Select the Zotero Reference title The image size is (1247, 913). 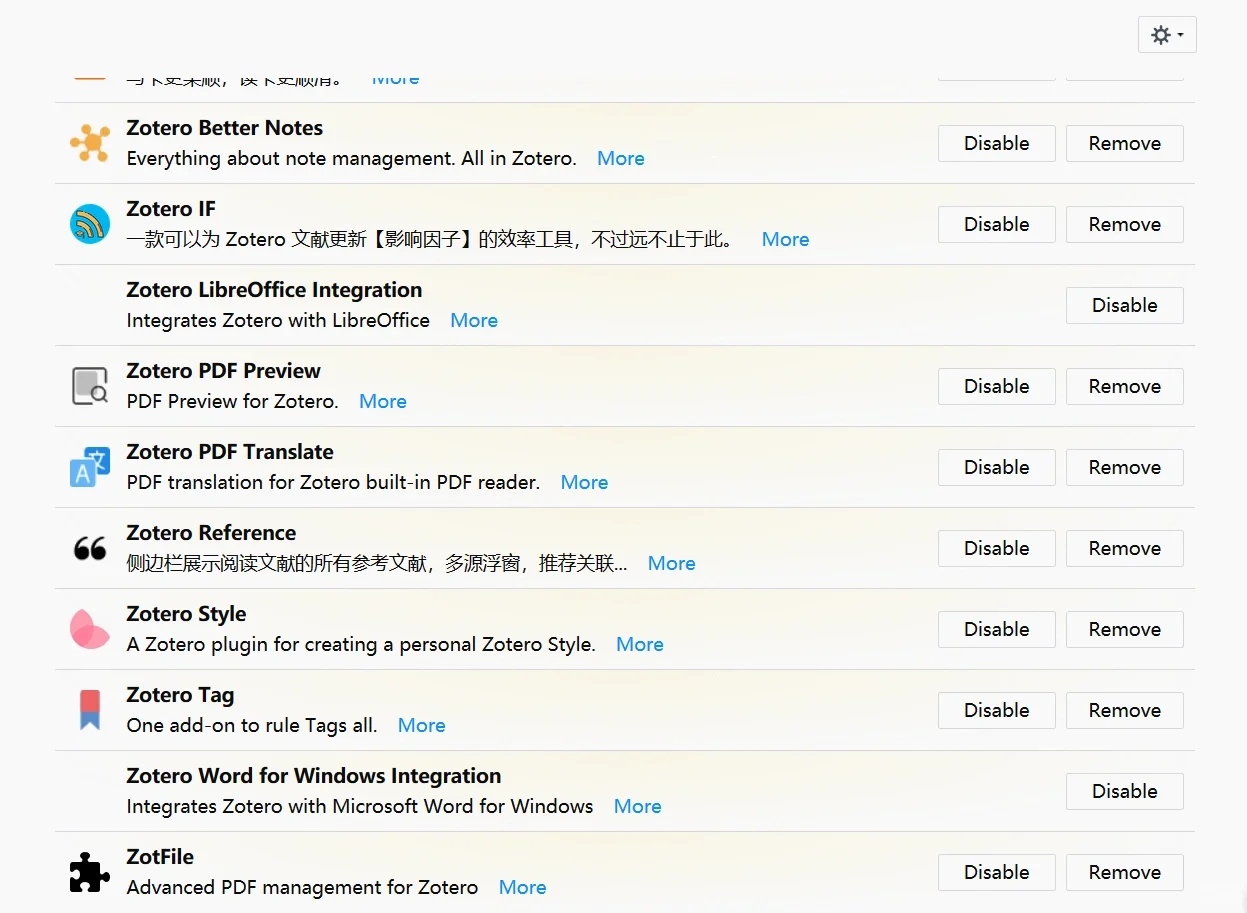211,533
